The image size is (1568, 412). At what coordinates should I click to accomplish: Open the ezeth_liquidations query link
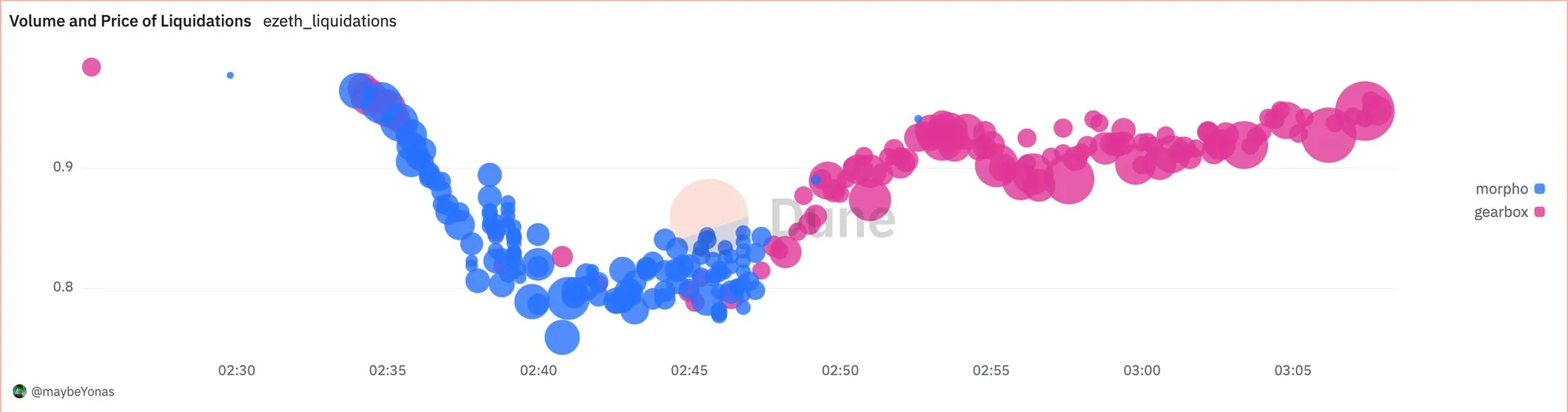[329, 21]
